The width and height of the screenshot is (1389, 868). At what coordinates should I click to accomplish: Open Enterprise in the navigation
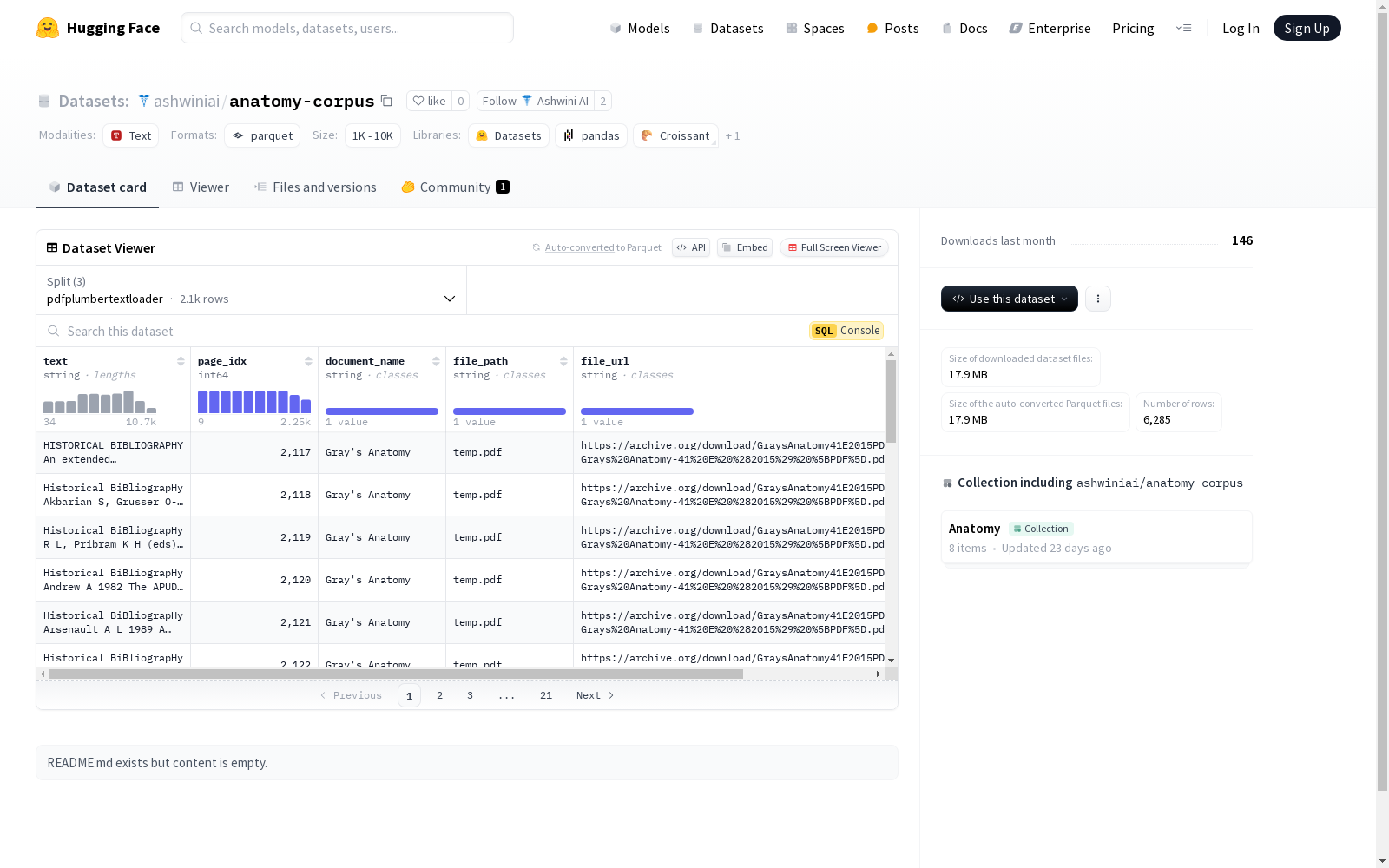(1050, 28)
